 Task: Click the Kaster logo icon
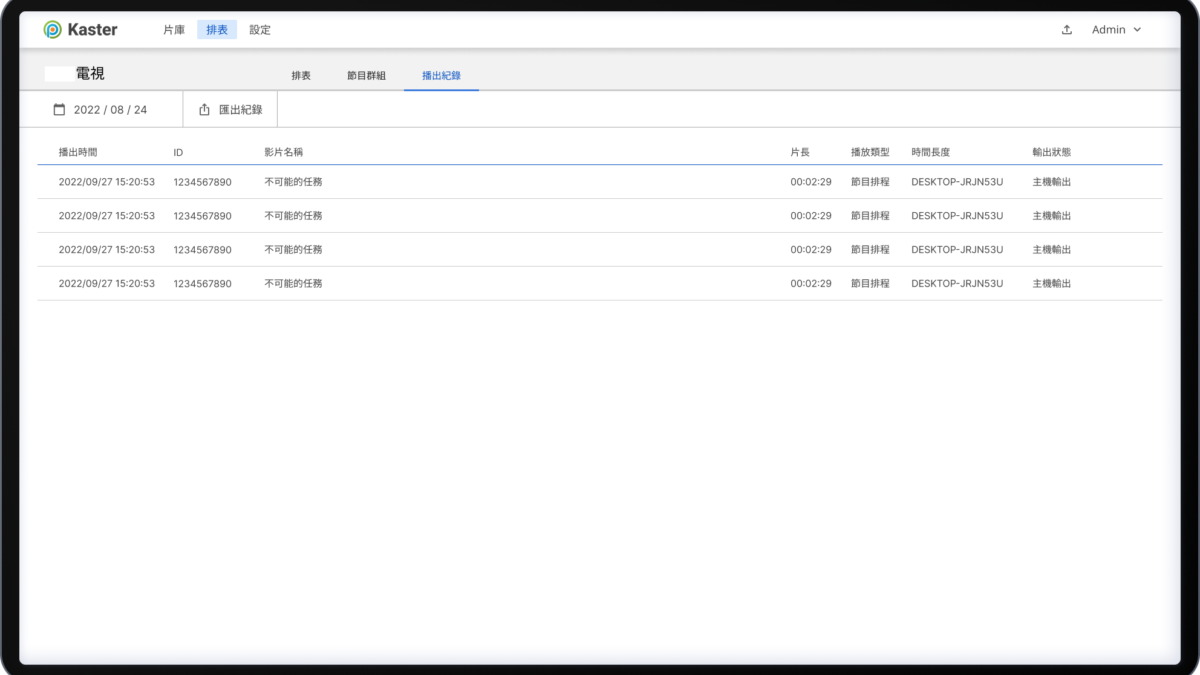tap(52, 30)
